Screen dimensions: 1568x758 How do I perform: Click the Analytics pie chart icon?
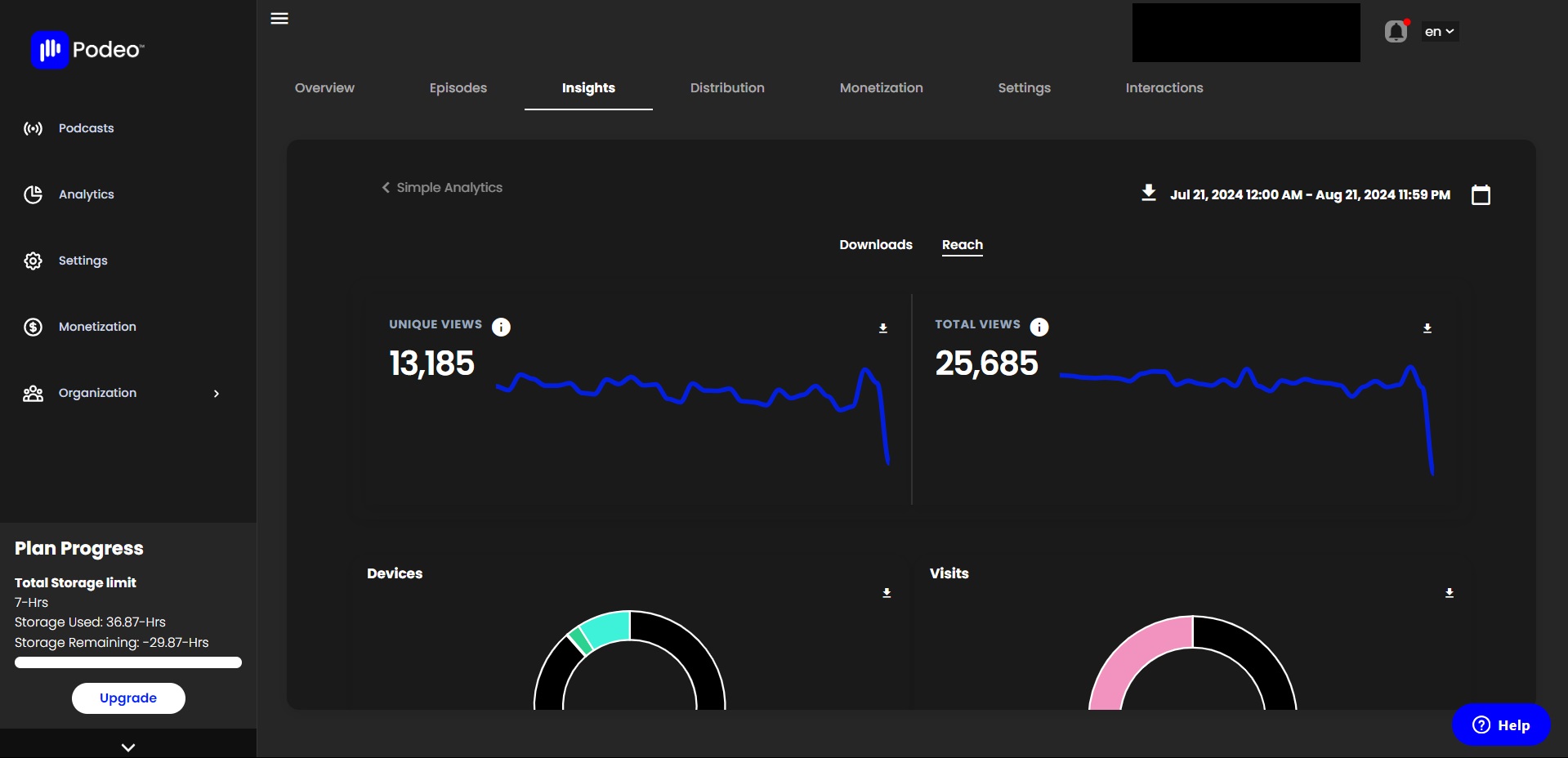pos(33,194)
